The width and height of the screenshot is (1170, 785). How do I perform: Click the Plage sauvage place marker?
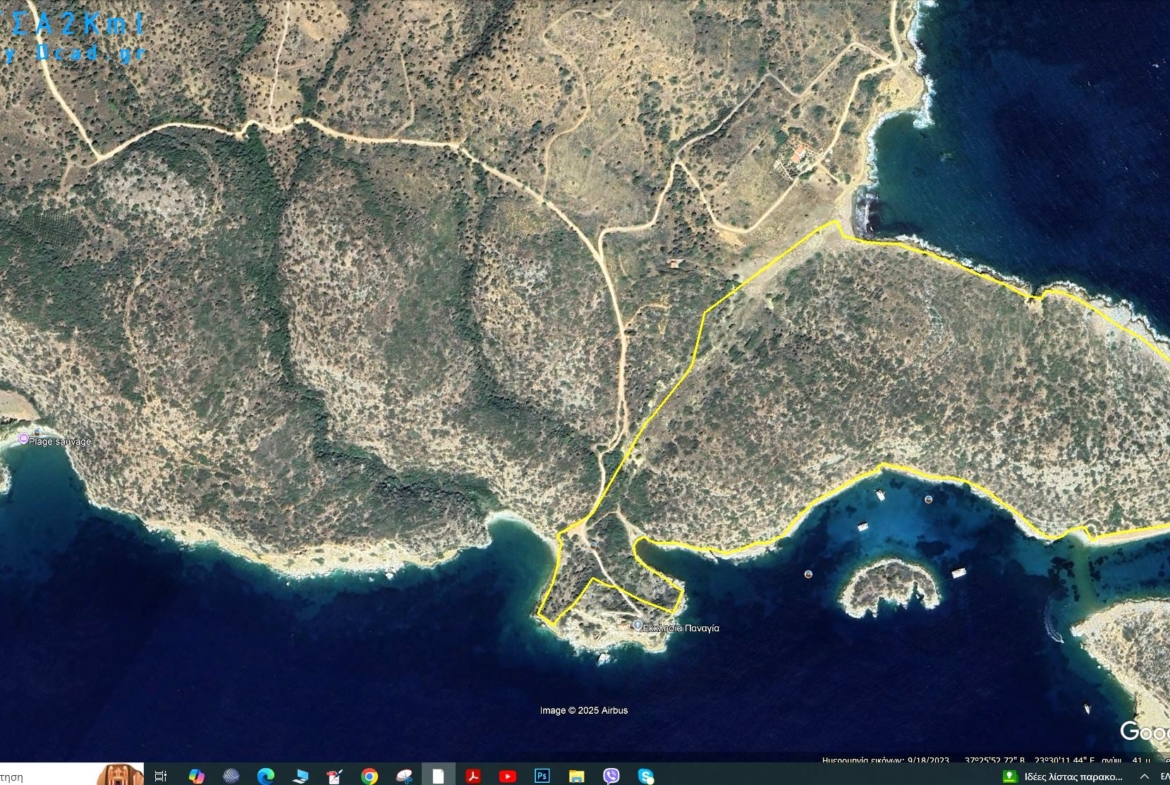pos(23,439)
